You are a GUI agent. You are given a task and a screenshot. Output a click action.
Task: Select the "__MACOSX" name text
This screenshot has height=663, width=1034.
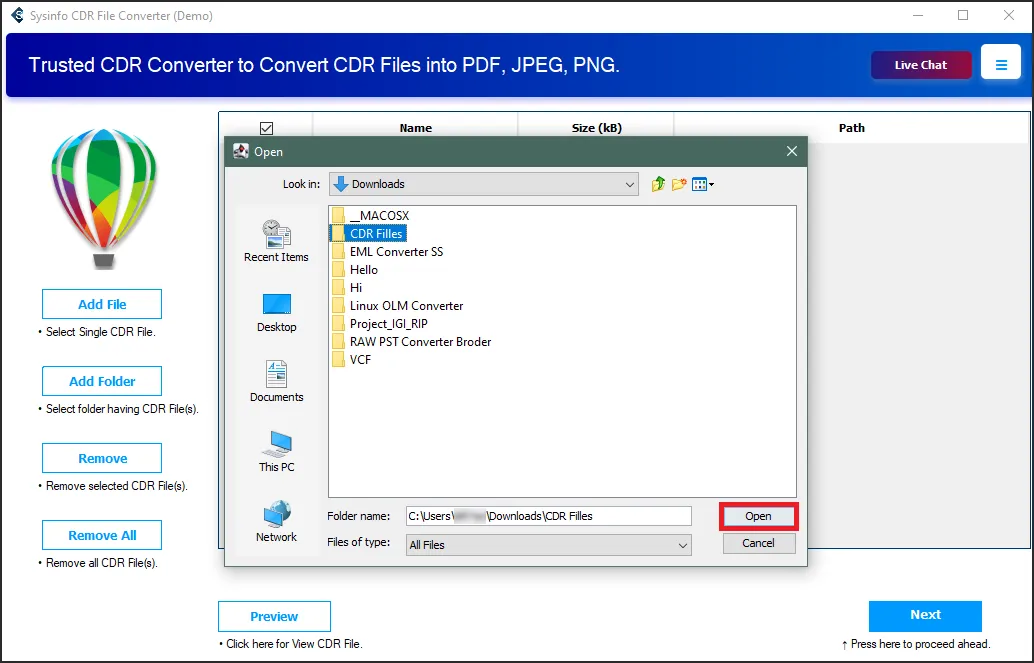(379, 216)
